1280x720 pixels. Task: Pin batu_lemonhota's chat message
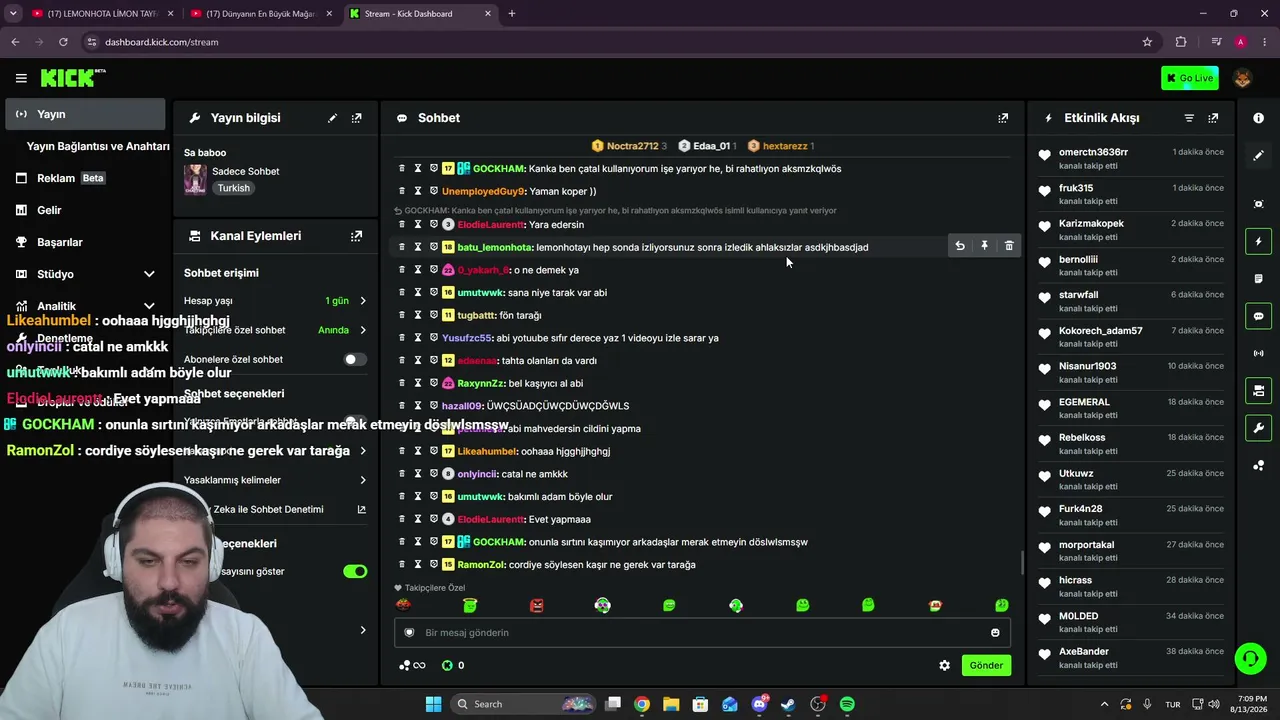tap(984, 246)
